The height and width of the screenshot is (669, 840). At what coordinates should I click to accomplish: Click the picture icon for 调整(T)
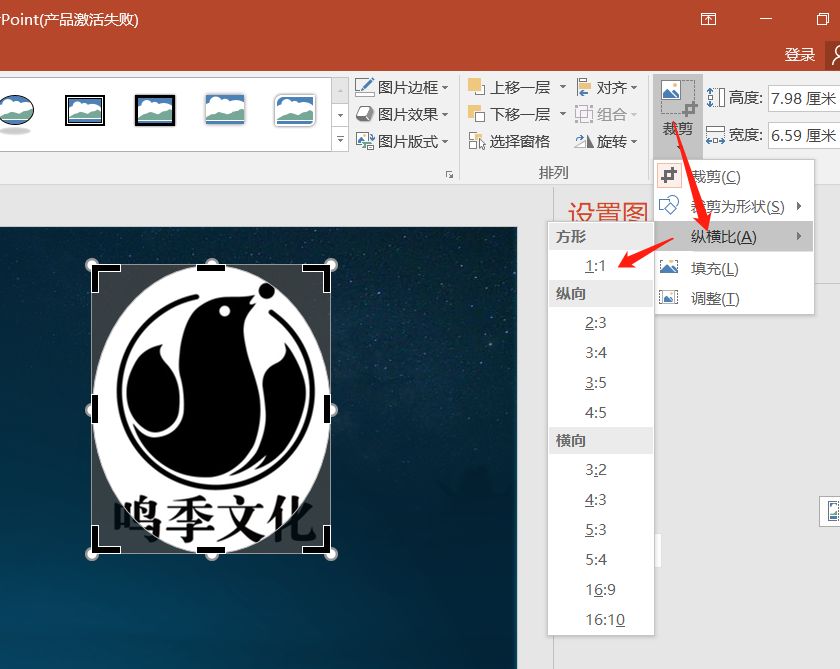pyautogui.click(x=669, y=297)
